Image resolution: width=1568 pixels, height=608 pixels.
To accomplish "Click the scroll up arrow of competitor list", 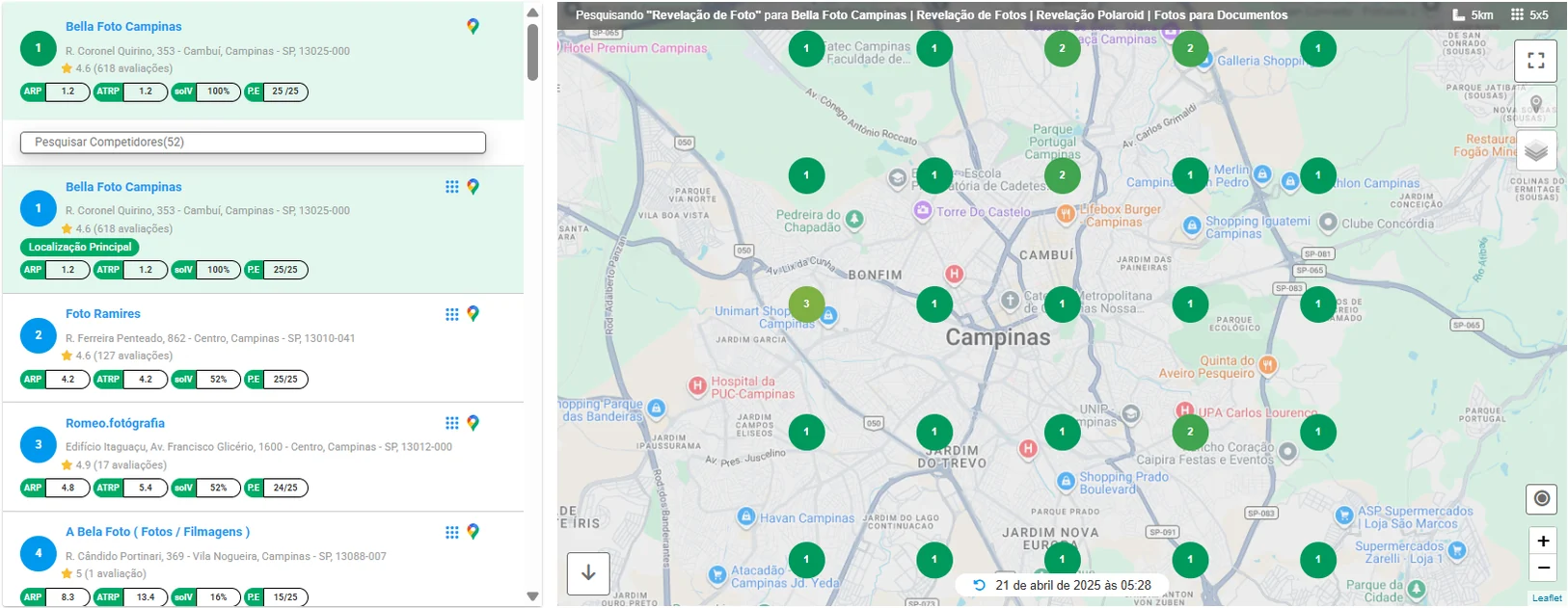I will (532, 13).
